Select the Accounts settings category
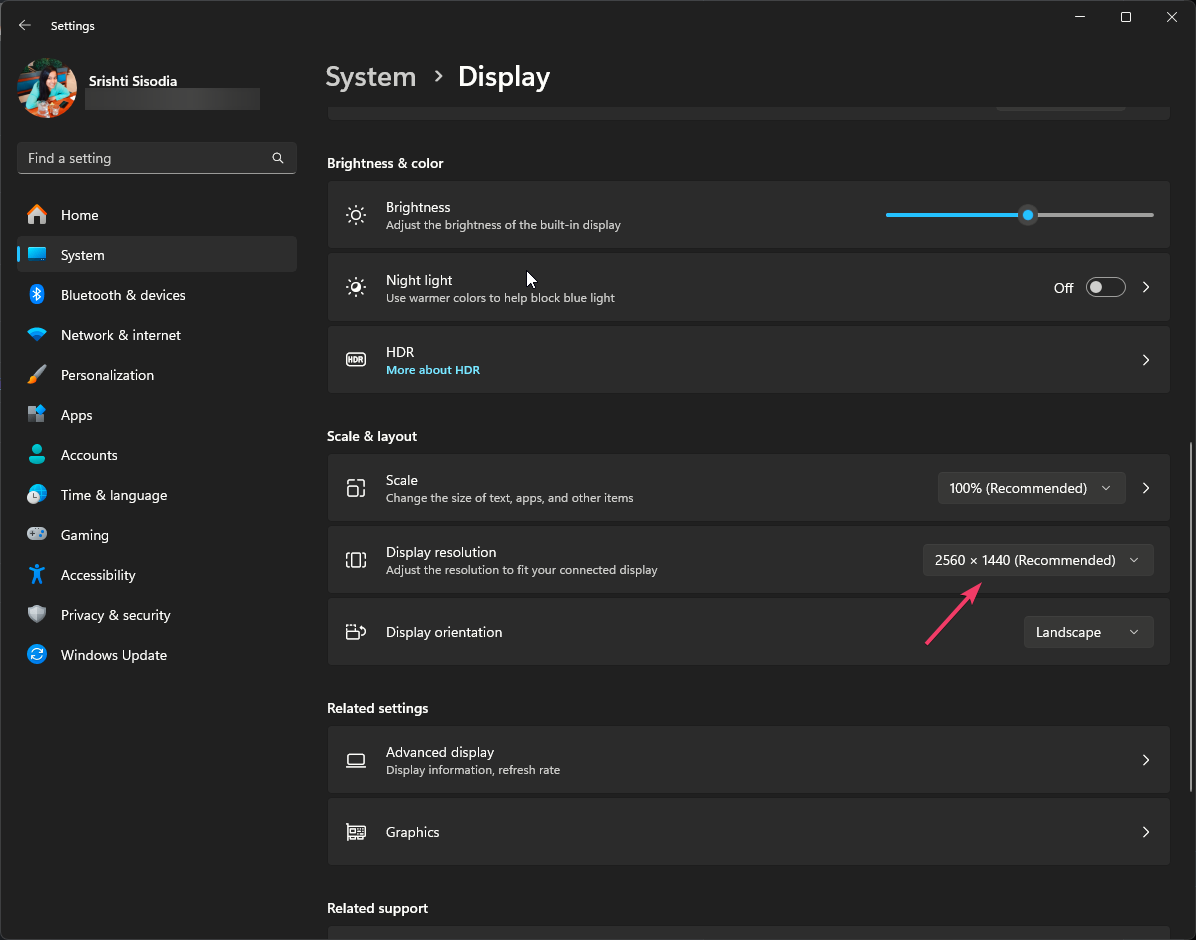This screenshot has height=940, width=1196. coord(156,455)
